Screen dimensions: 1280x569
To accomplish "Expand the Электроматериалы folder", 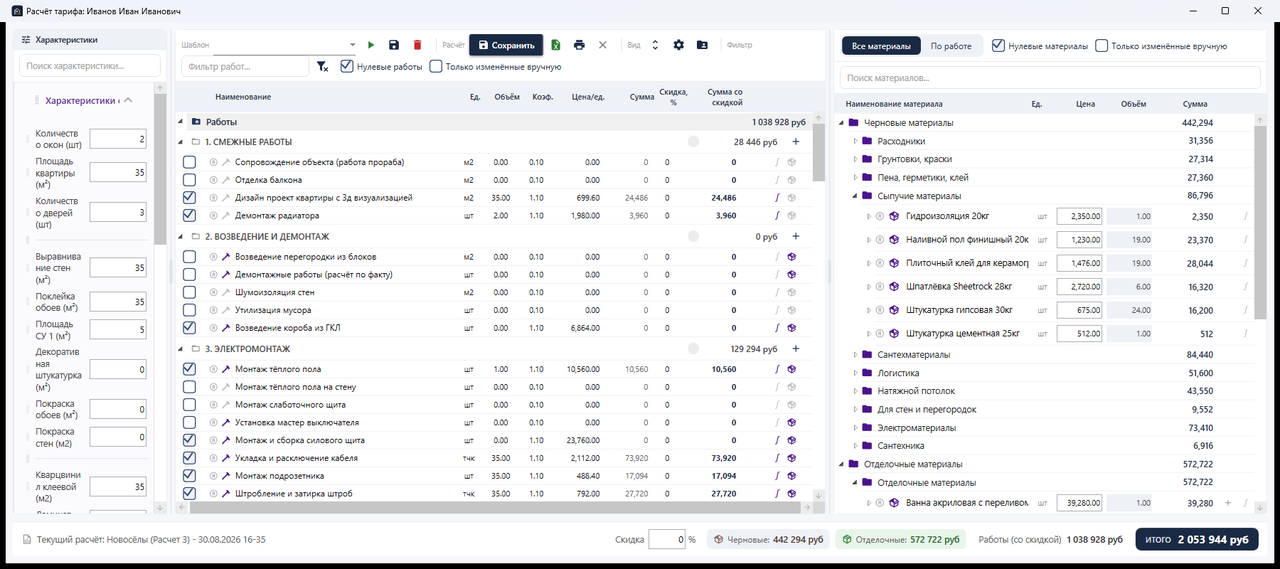I will [855, 428].
